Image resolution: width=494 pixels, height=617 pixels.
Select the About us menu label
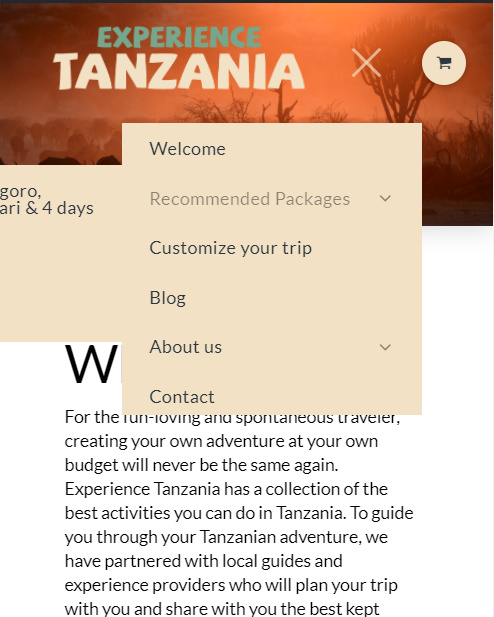(186, 347)
